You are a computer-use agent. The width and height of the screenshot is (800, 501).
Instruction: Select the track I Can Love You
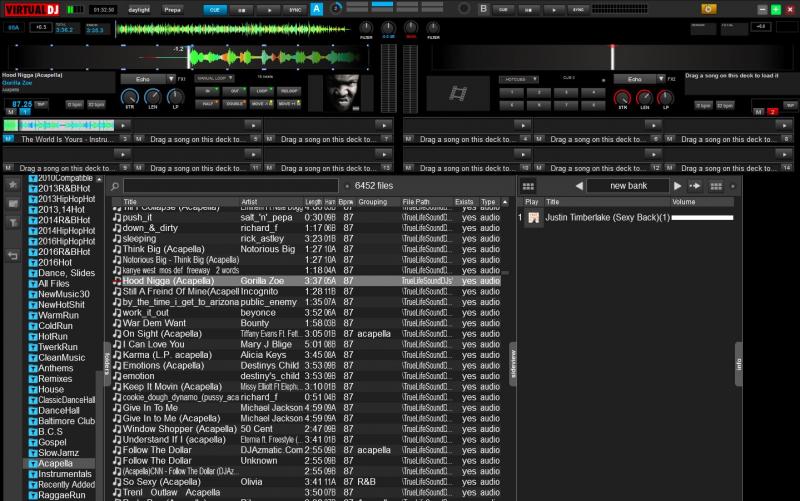pos(306,344)
